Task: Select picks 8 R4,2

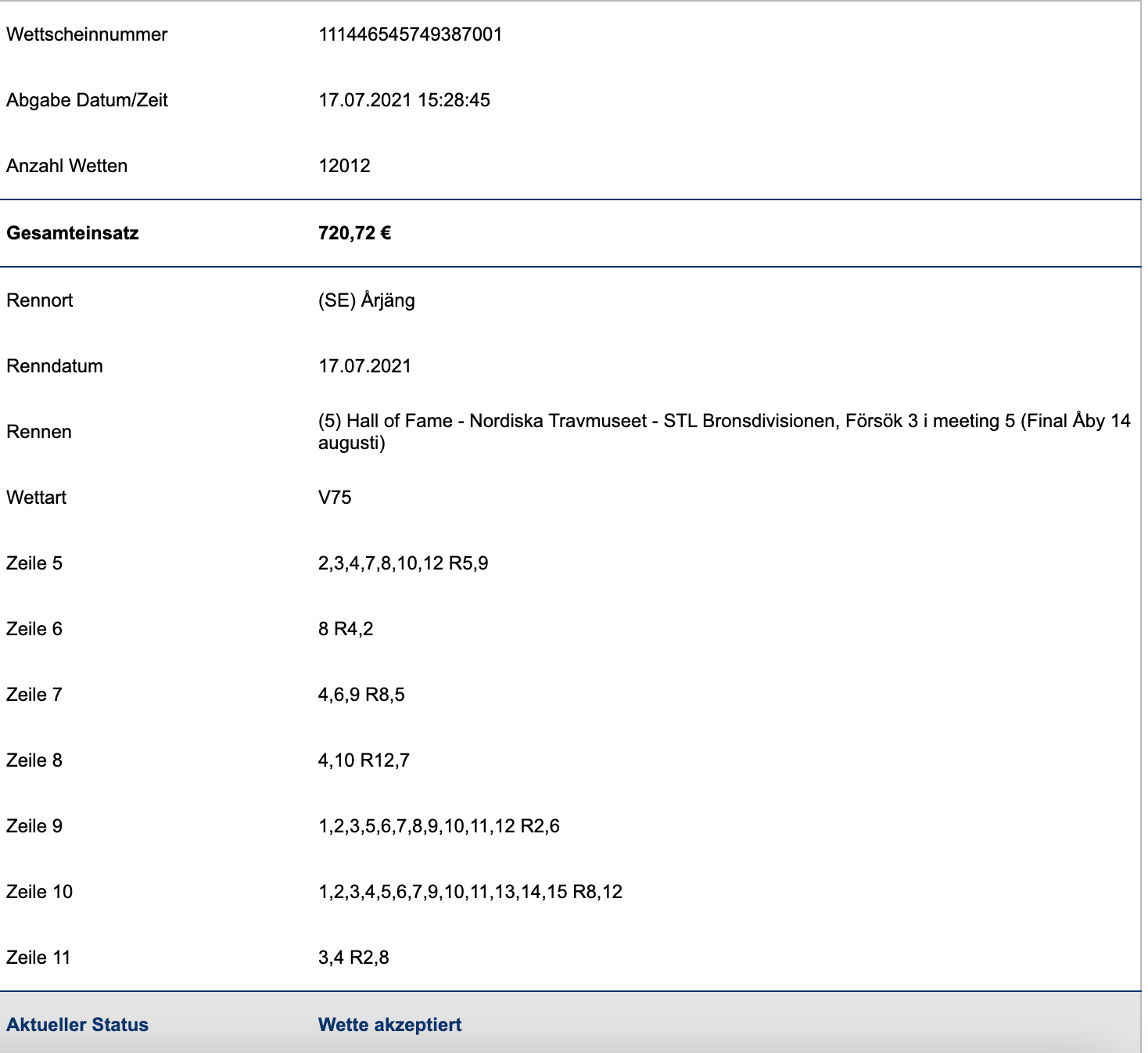Action: [346, 629]
